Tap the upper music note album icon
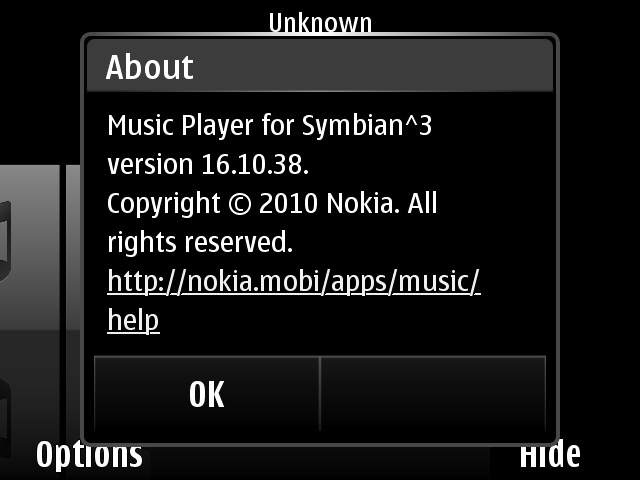This screenshot has height=480, width=640. 5,241
